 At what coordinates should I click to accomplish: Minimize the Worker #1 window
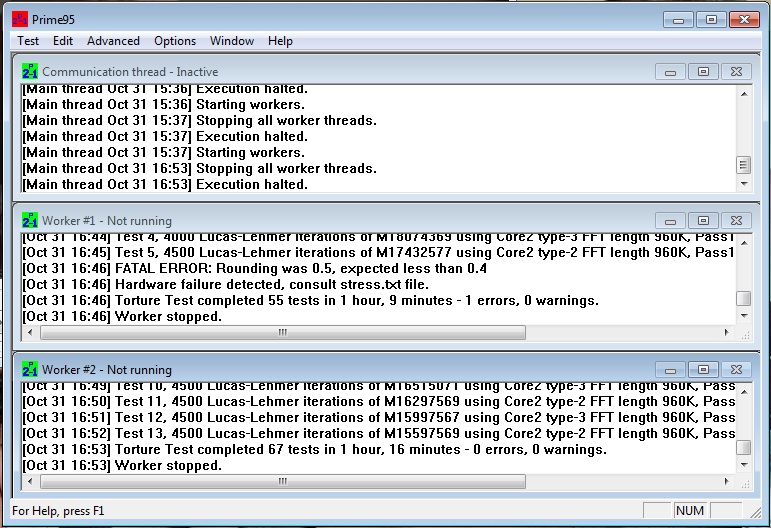pyautogui.click(x=670, y=221)
